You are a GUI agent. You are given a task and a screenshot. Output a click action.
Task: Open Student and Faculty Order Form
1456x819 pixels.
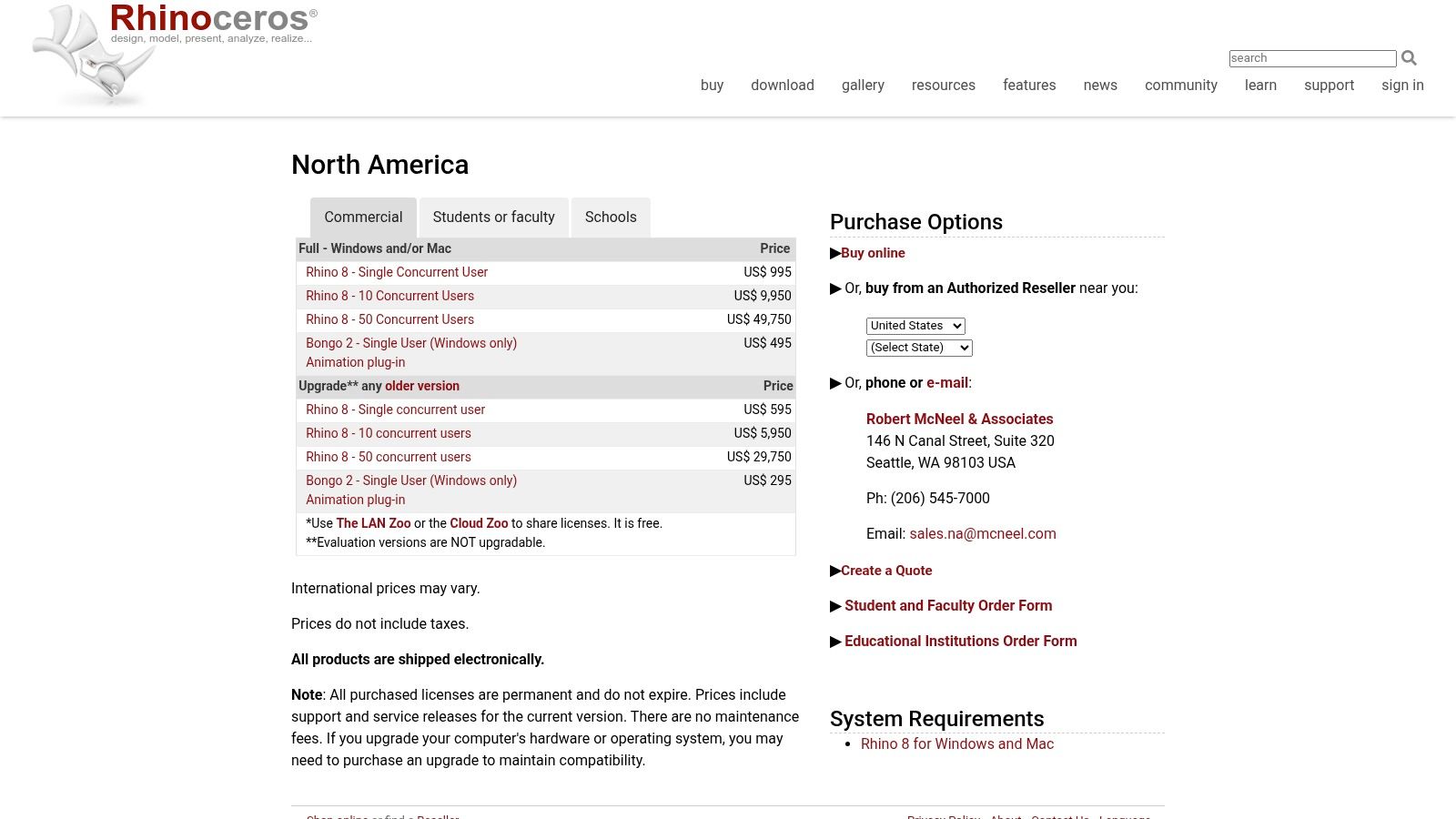pyautogui.click(x=947, y=606)
